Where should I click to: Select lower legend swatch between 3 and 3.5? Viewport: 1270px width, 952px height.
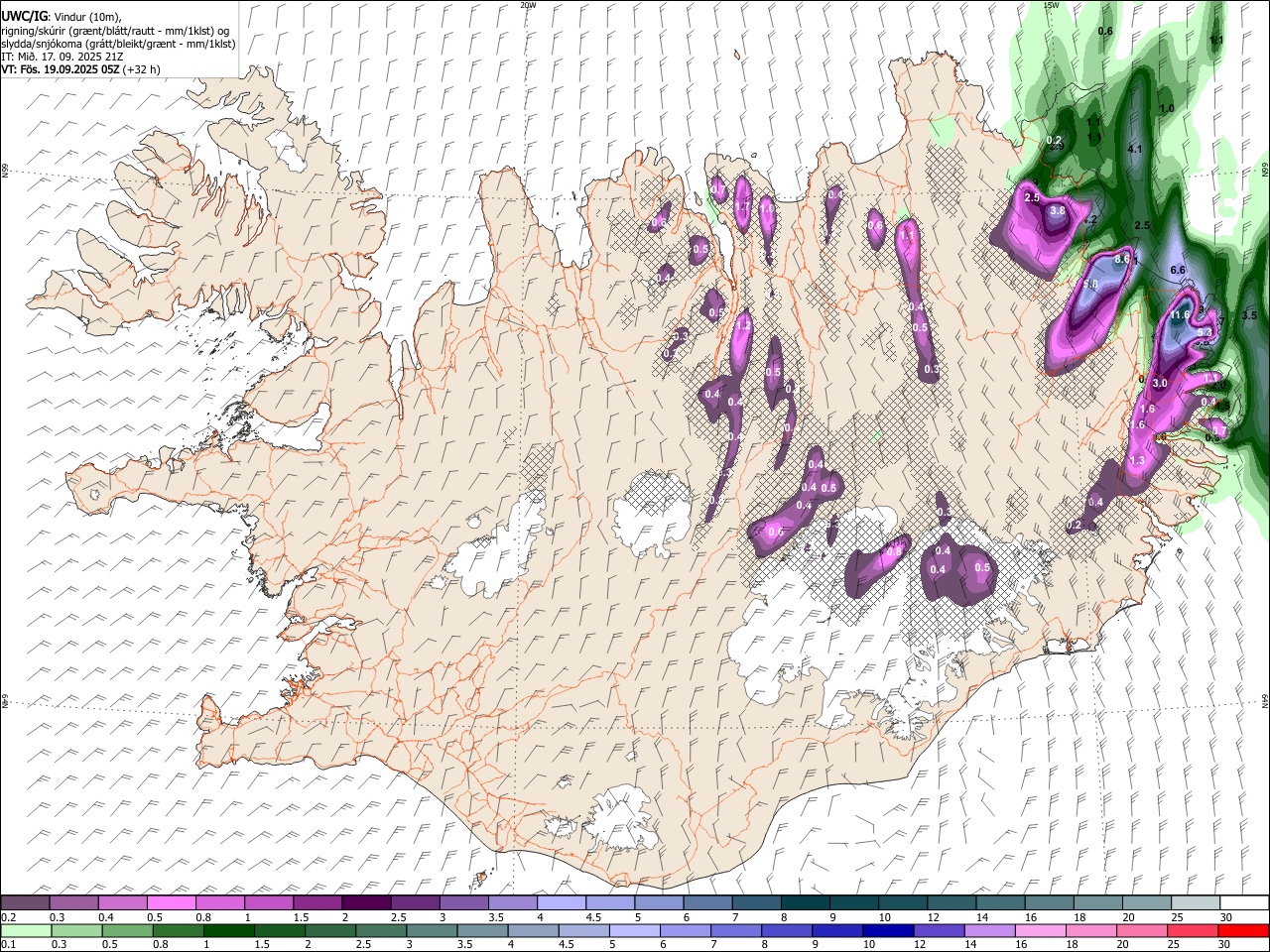[431, 931]
